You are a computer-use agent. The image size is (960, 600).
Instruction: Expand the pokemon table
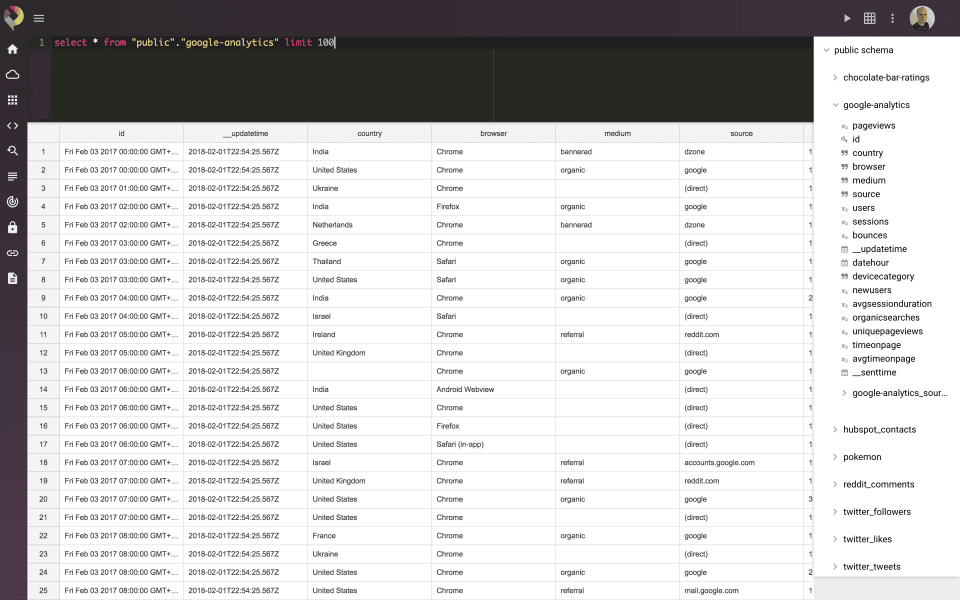click(836, 457)
